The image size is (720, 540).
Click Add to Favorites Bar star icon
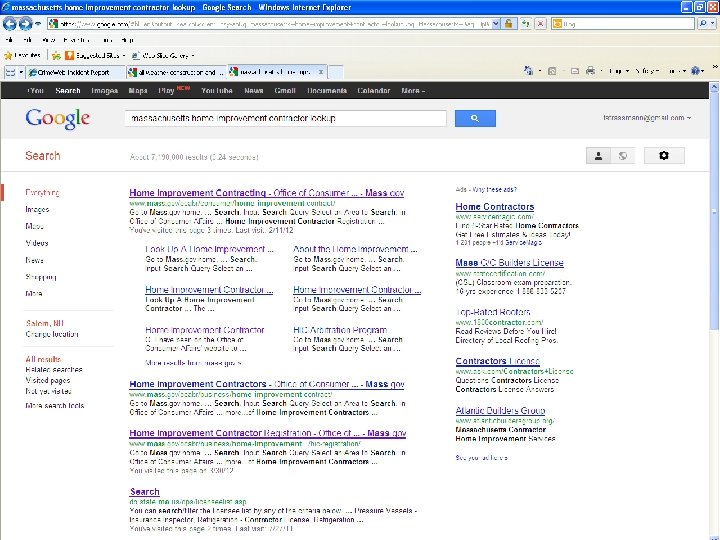pos(56,56)
